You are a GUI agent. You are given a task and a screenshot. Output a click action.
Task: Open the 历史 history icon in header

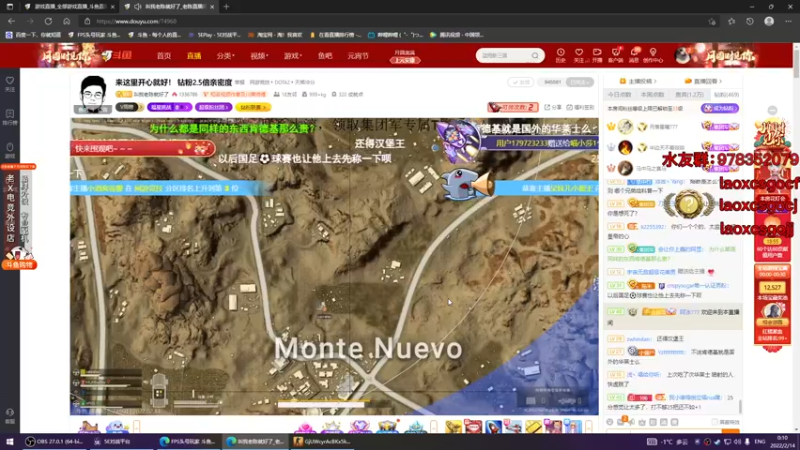(560, 53)
